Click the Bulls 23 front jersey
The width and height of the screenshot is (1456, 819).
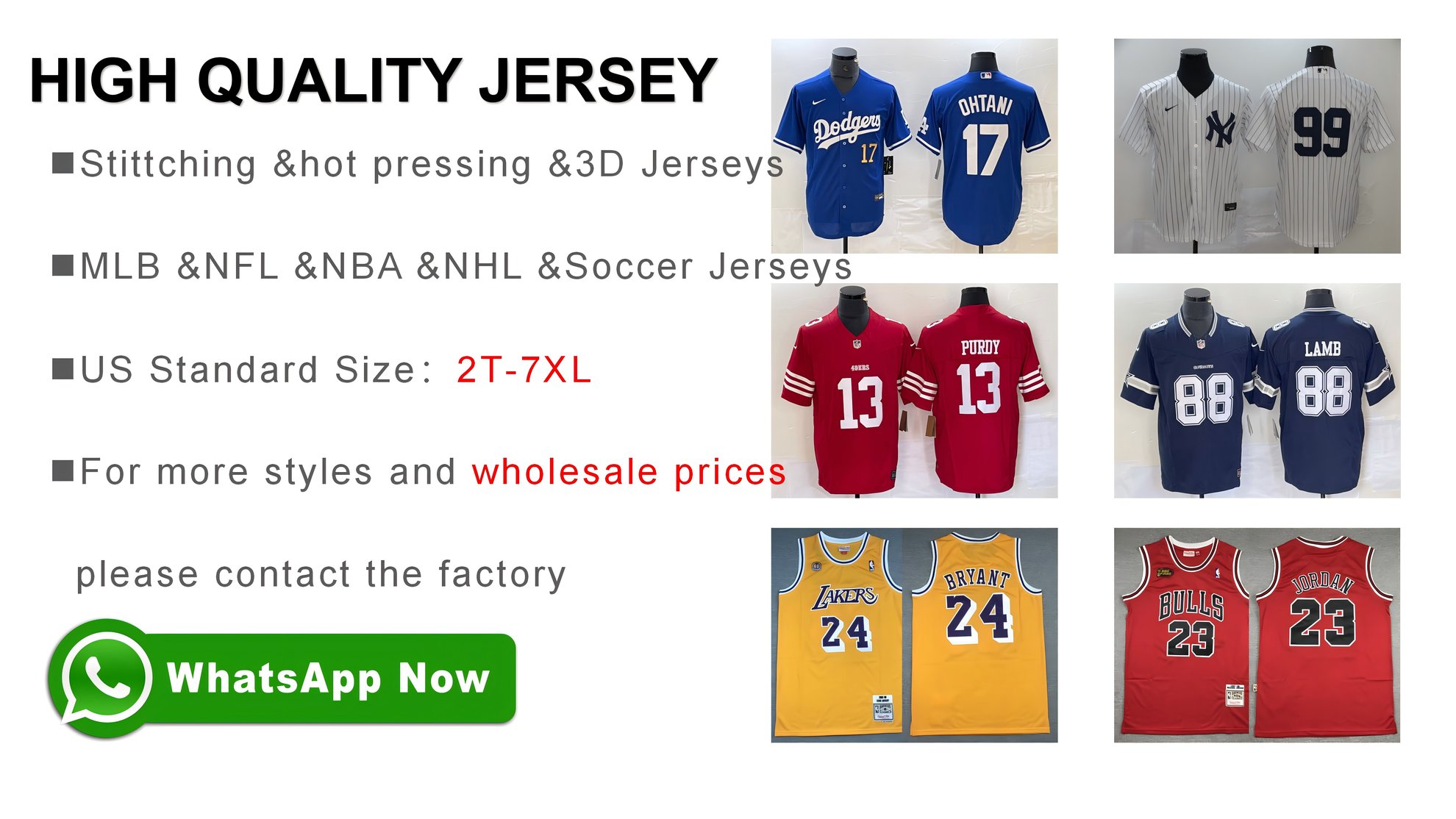pyautogui.click(x=1185, y=632)
